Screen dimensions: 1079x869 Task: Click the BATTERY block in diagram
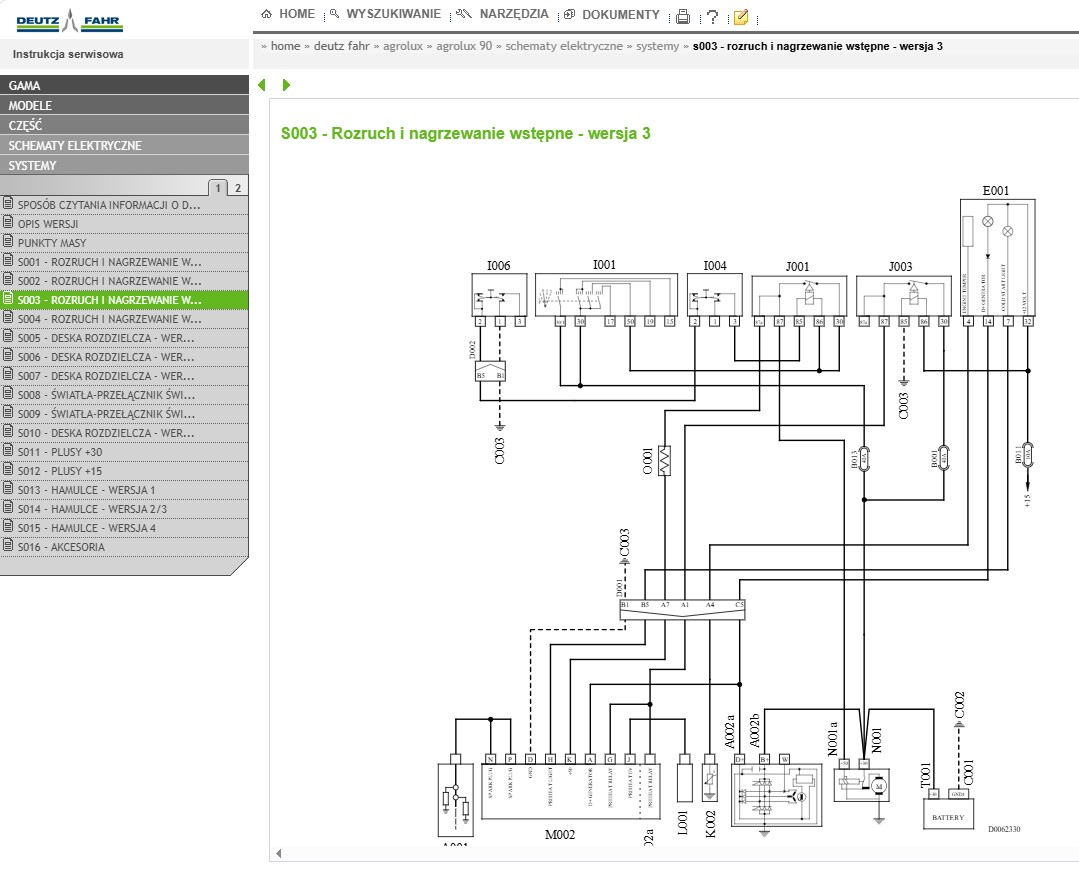[948, 813]
